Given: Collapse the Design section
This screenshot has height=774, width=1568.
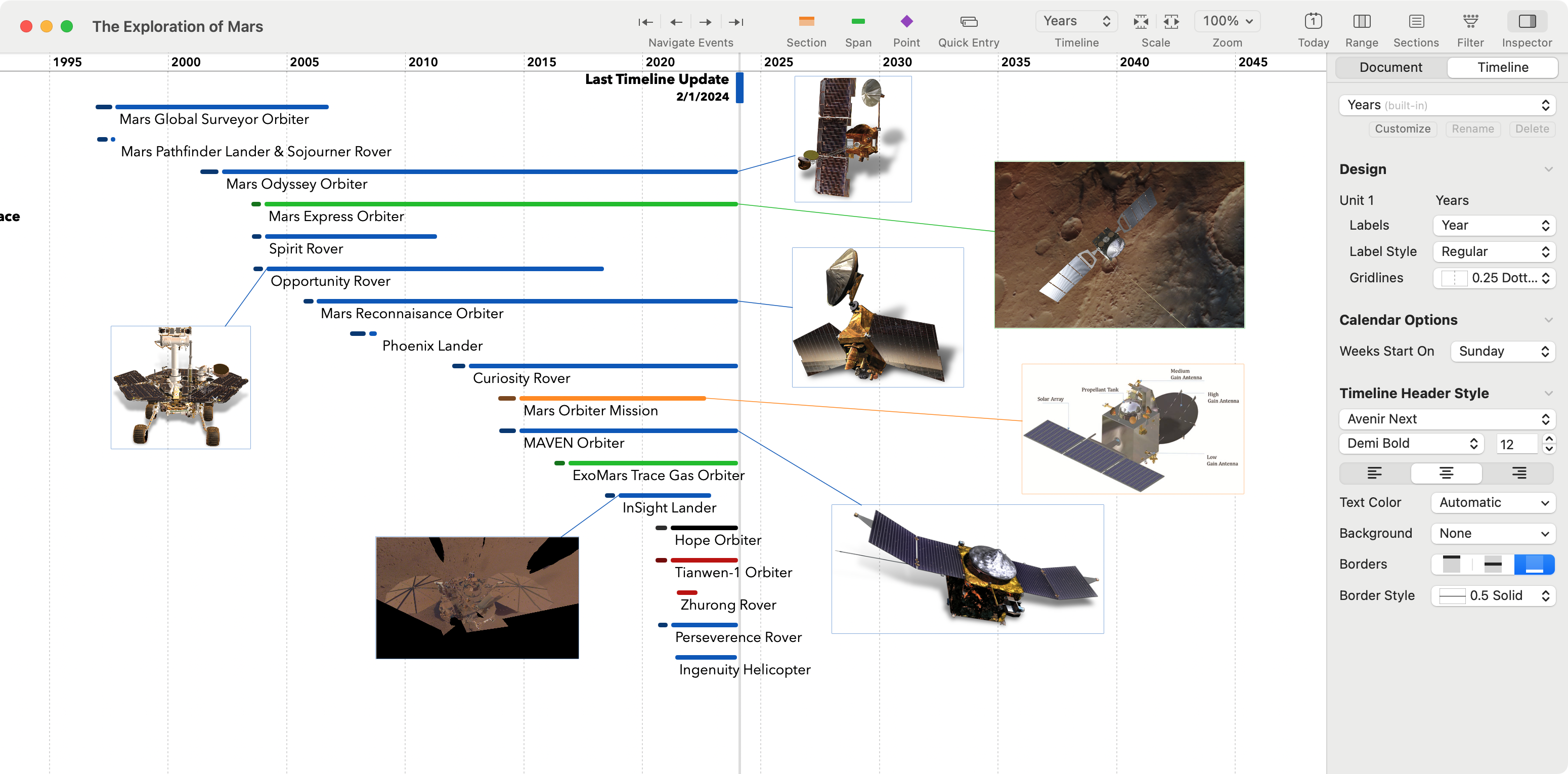Looking at the screenshot, I should tap(1548, 169).
